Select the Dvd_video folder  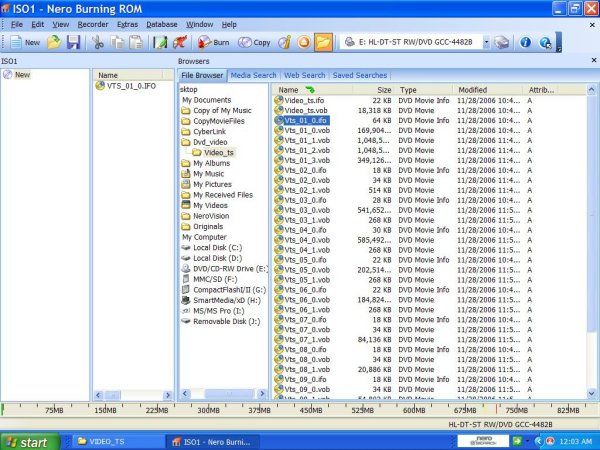click(x=204, y=142)
